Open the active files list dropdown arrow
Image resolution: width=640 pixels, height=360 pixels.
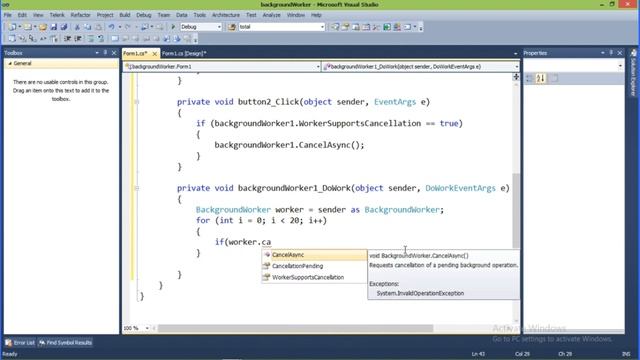(x=515, y=53)
